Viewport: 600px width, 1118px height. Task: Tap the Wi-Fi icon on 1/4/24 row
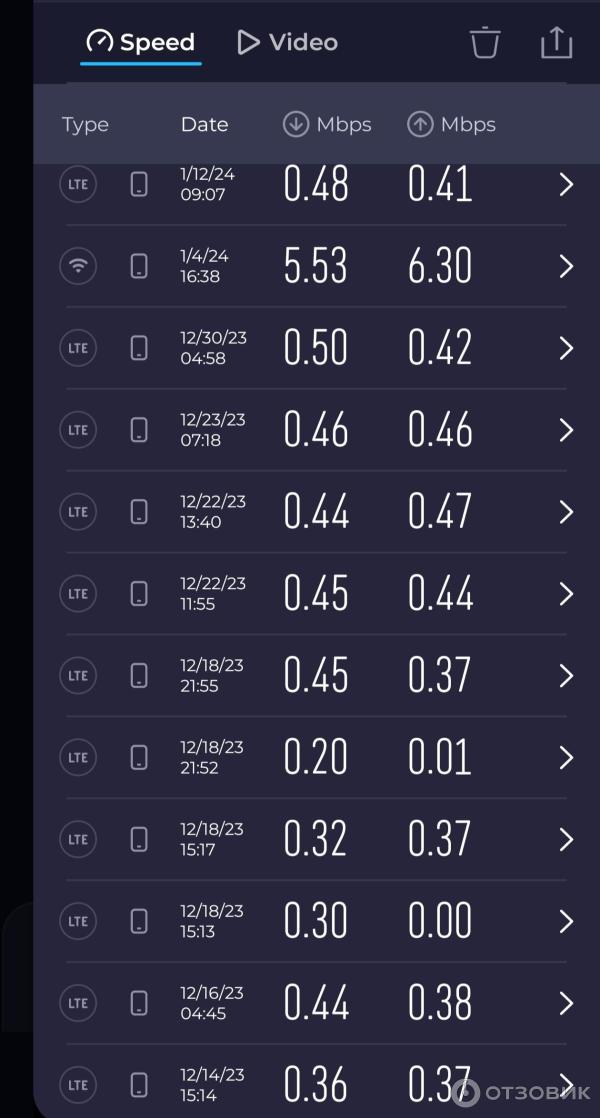(78, 266)
